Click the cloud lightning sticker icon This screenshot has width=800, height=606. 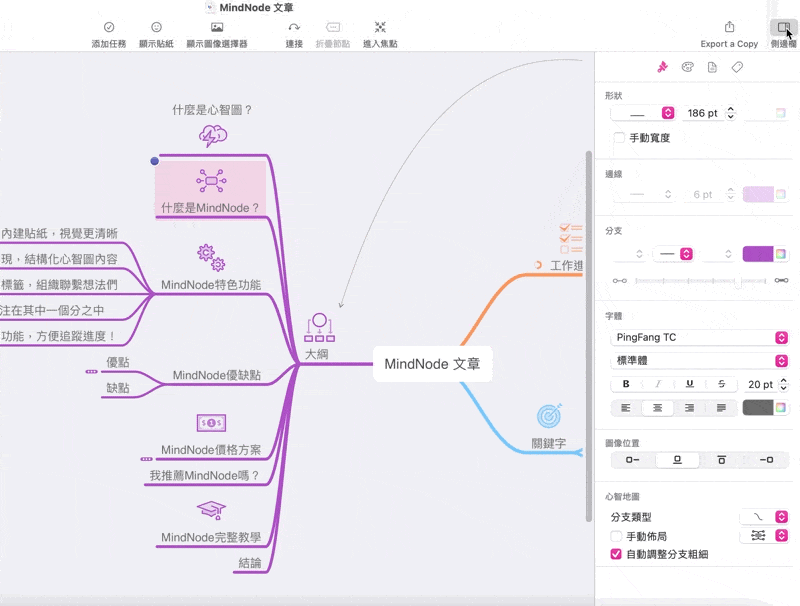(213, 136)
